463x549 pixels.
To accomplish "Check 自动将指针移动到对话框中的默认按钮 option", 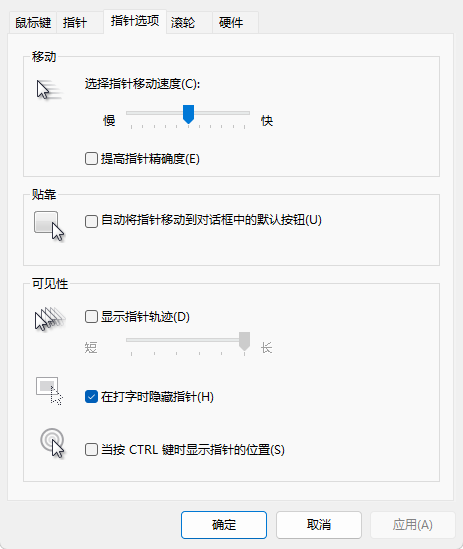I will [91, 221].
